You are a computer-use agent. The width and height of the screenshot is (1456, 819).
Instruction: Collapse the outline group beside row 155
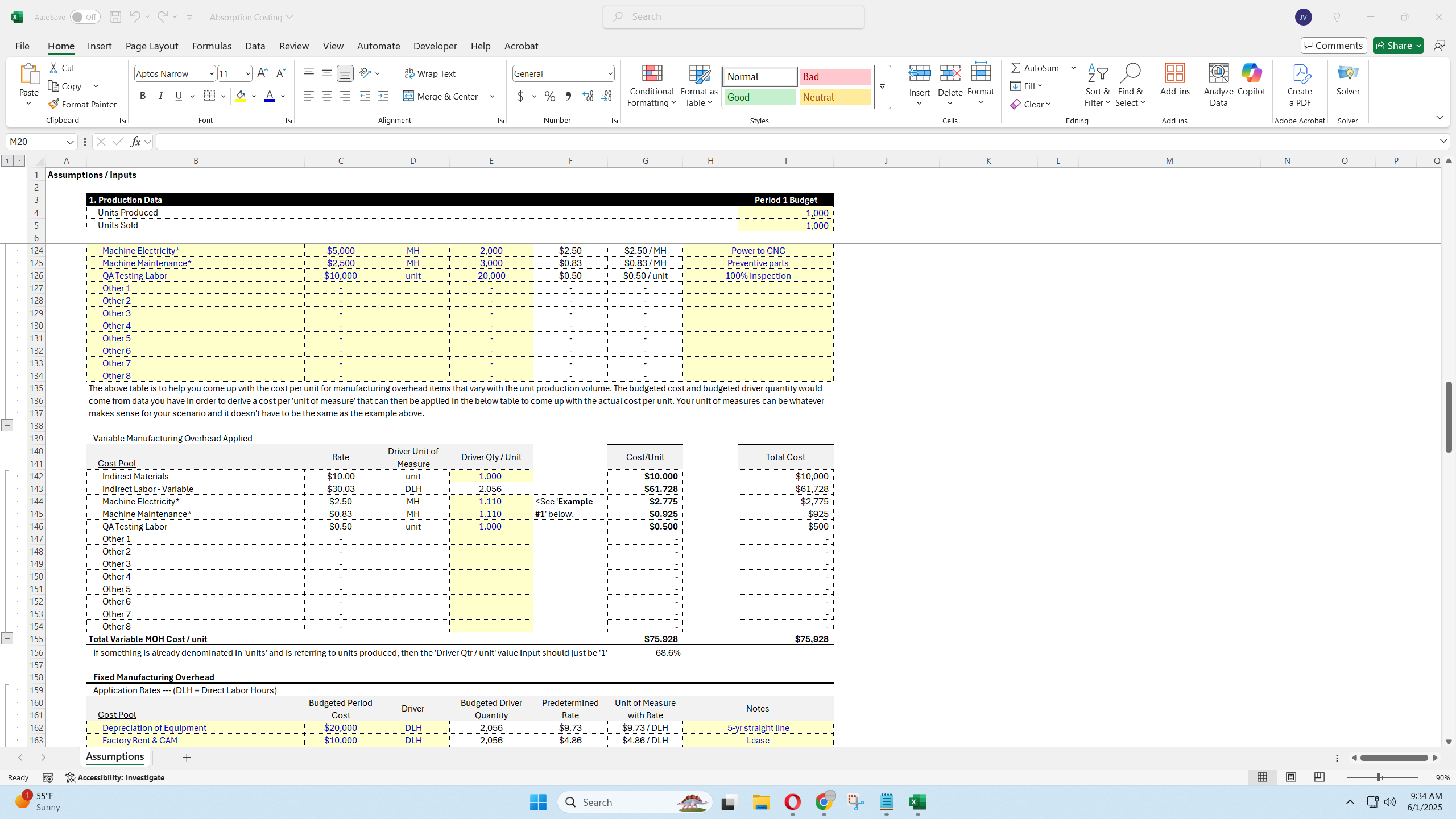pos(7,638)
